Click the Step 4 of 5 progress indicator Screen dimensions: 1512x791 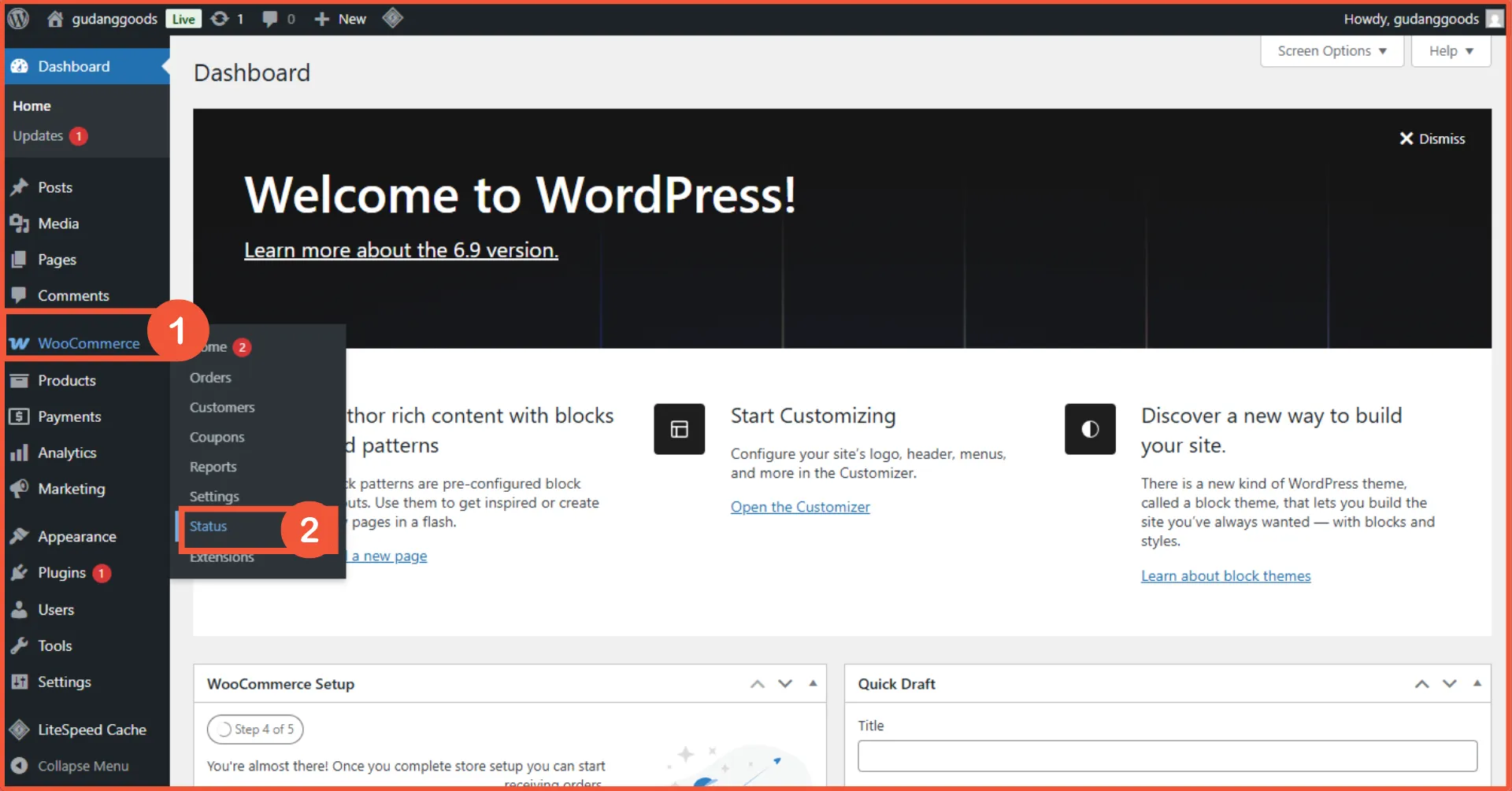coord(254,729)
